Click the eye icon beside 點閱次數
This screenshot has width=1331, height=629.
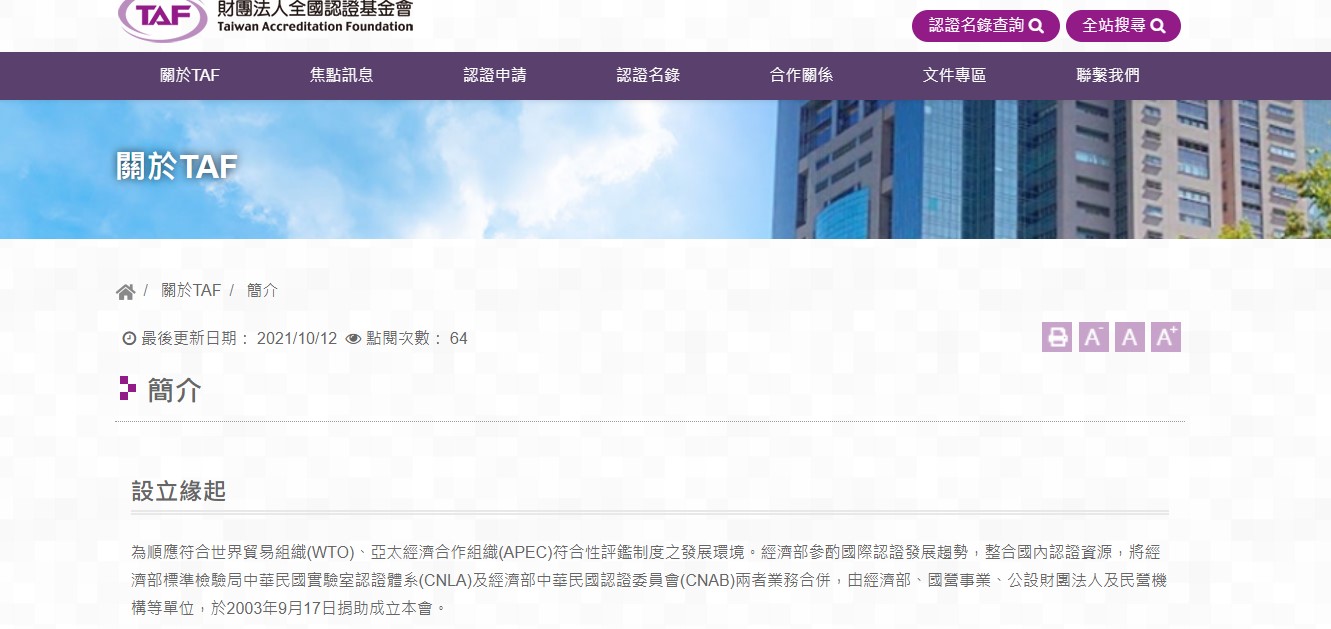[353, 339]
